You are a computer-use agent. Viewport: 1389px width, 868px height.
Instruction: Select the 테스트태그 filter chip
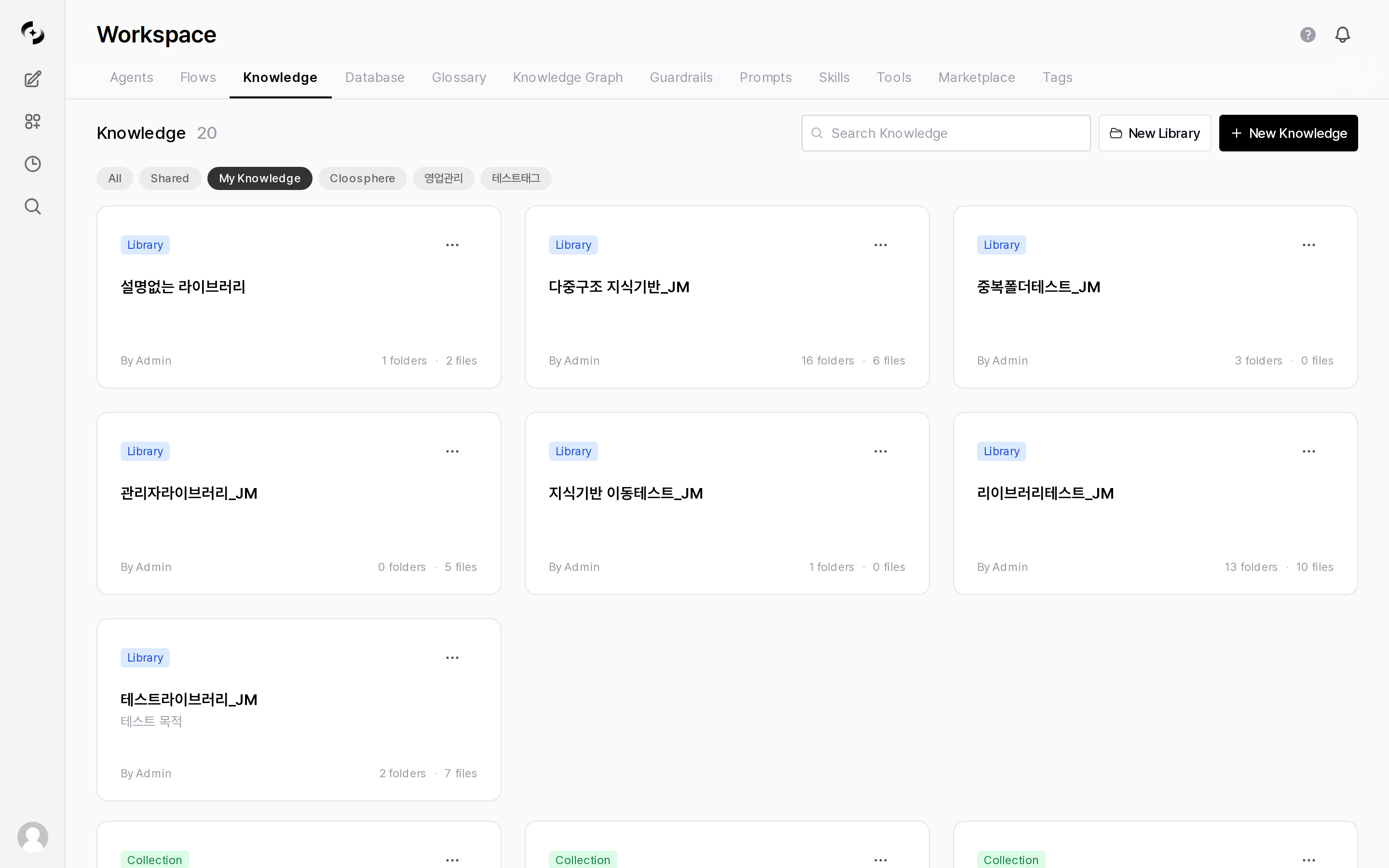pyautogui.click(x=516, y=178)
